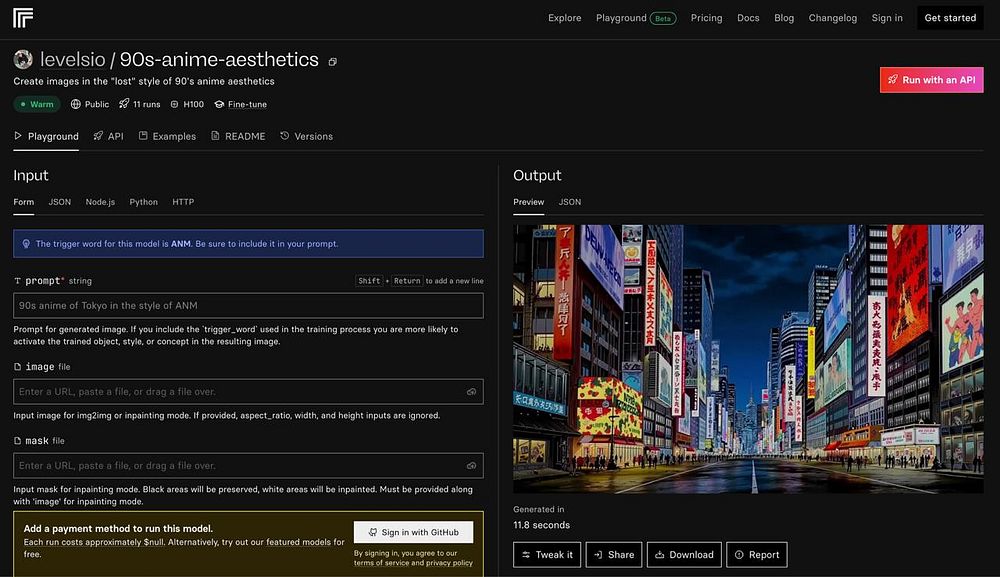Open the featured models link
1000x577 pixels.
(x=298, y=542)
